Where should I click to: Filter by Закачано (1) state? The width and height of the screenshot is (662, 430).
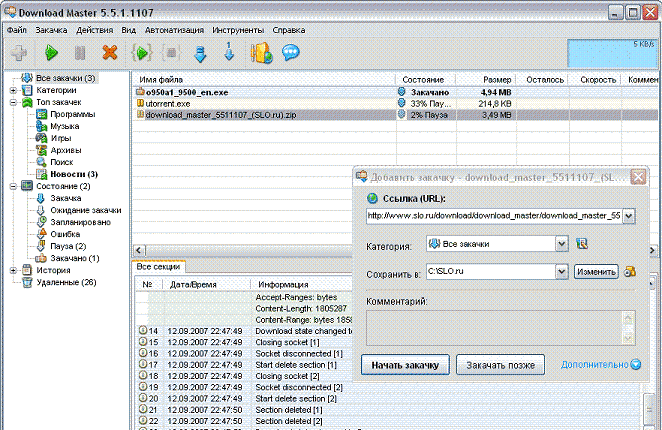75,258
